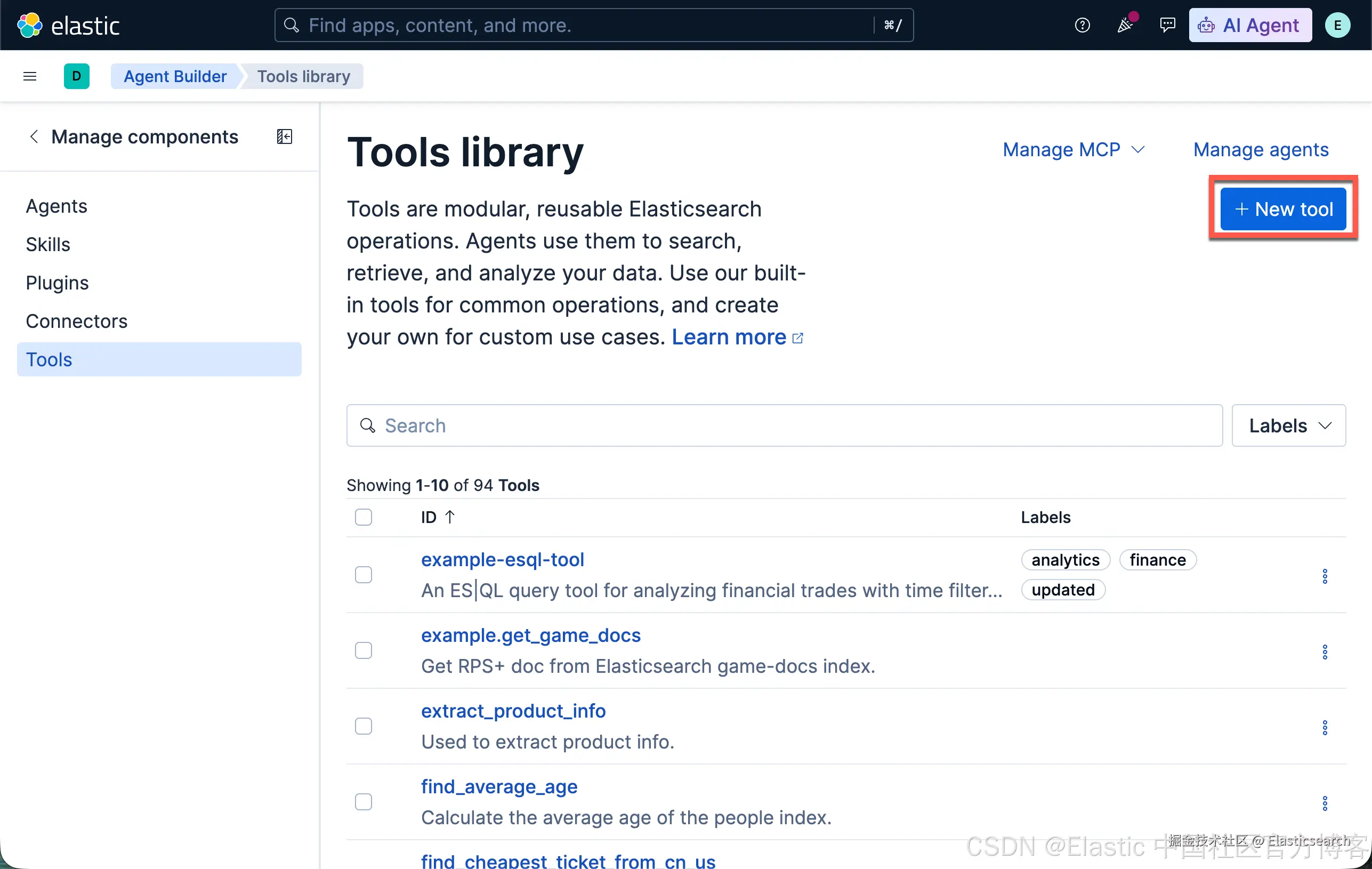Open the user avatar E menu
Screen dimensions: 1372x869
1337,25
